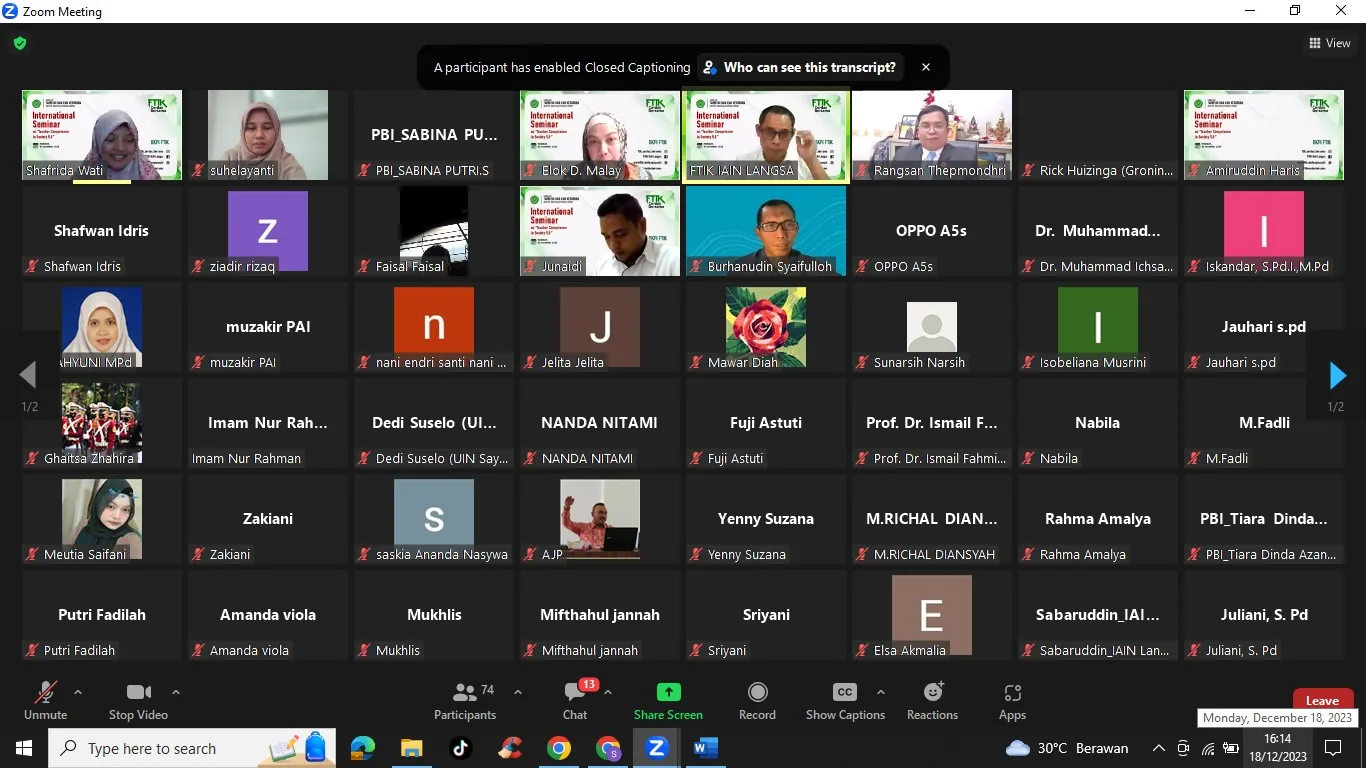Dismiss the Closed Captioning notification
The width and height of the screenshot is (1366, 768).
(x=926, y=67)
